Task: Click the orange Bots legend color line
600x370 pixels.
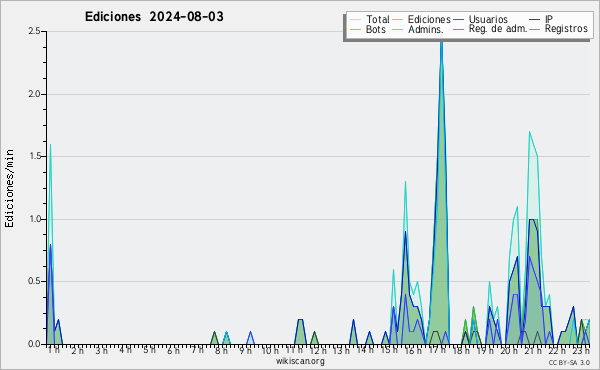Action: pyautogui.click(x=355, y=29)
